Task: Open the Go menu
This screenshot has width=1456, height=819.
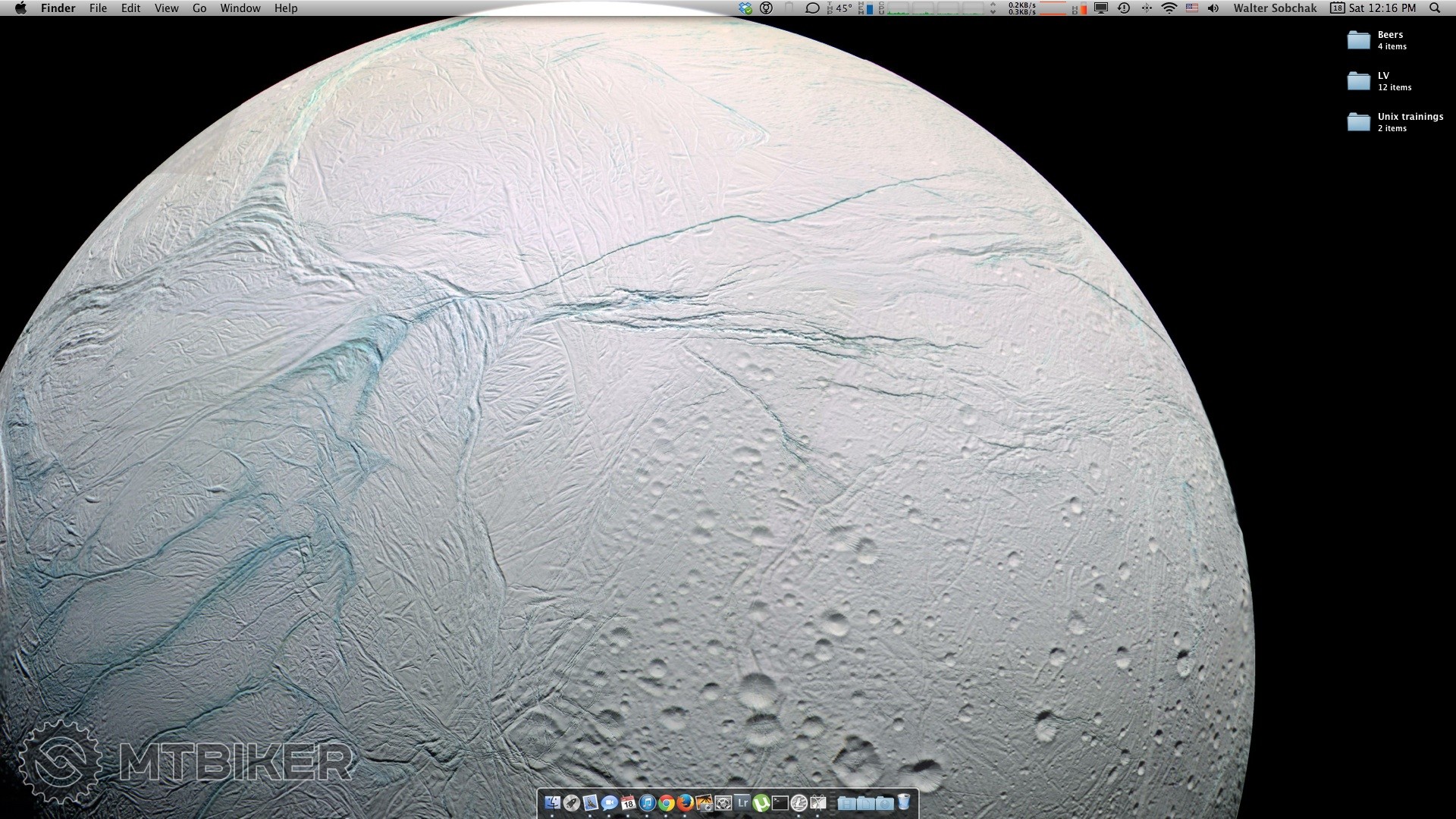Action: click(x=199, y=8)
